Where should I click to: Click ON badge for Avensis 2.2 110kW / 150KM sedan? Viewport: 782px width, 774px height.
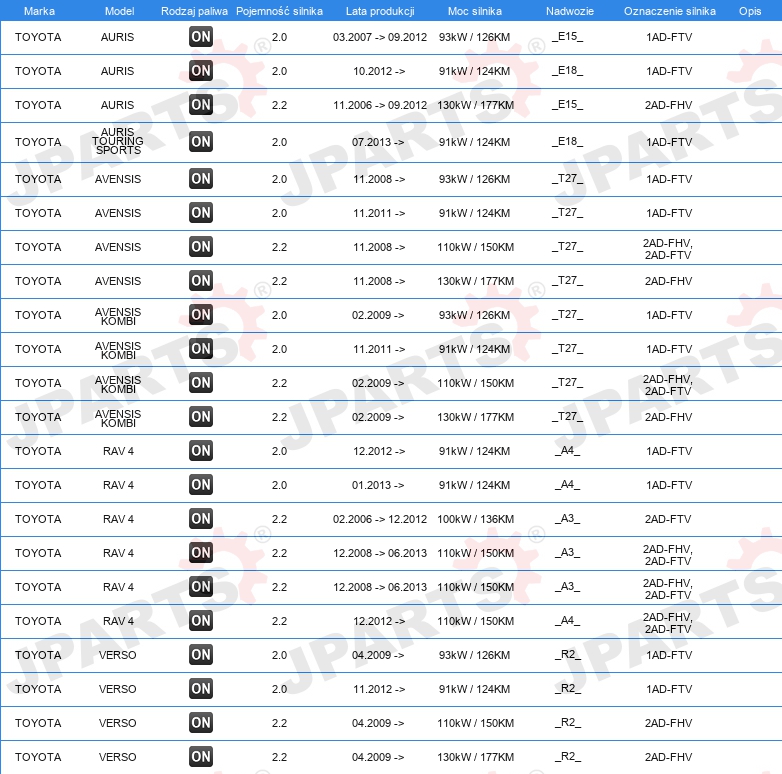pos(201,246)
